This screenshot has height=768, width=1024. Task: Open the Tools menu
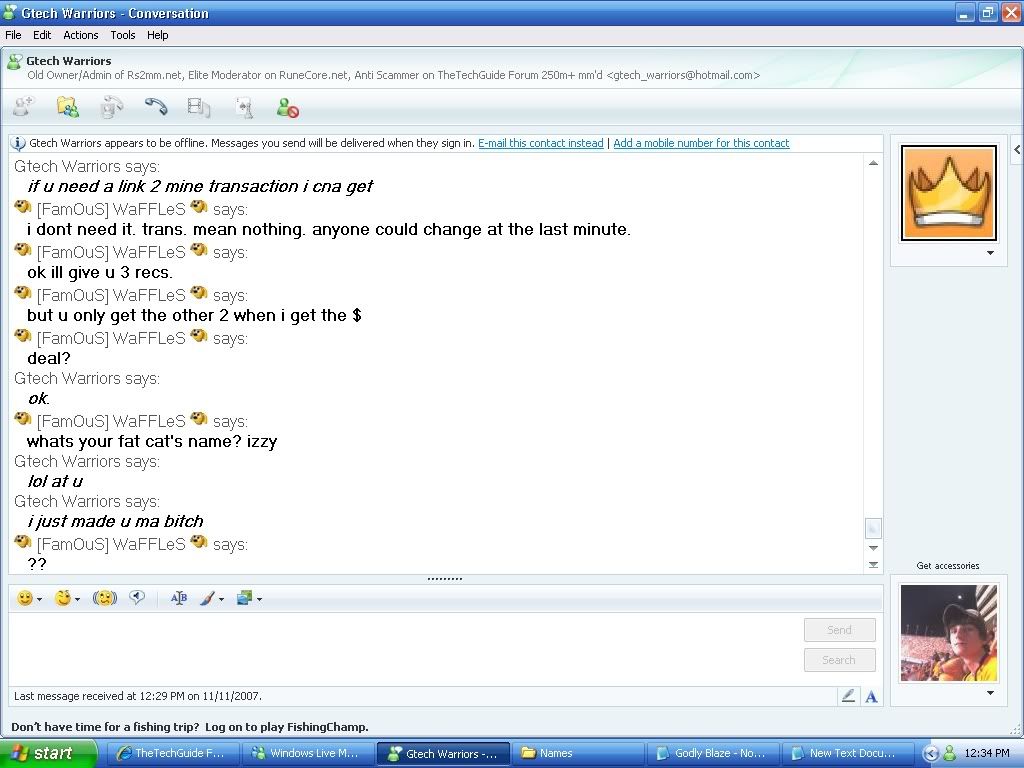tap(123, 35)
